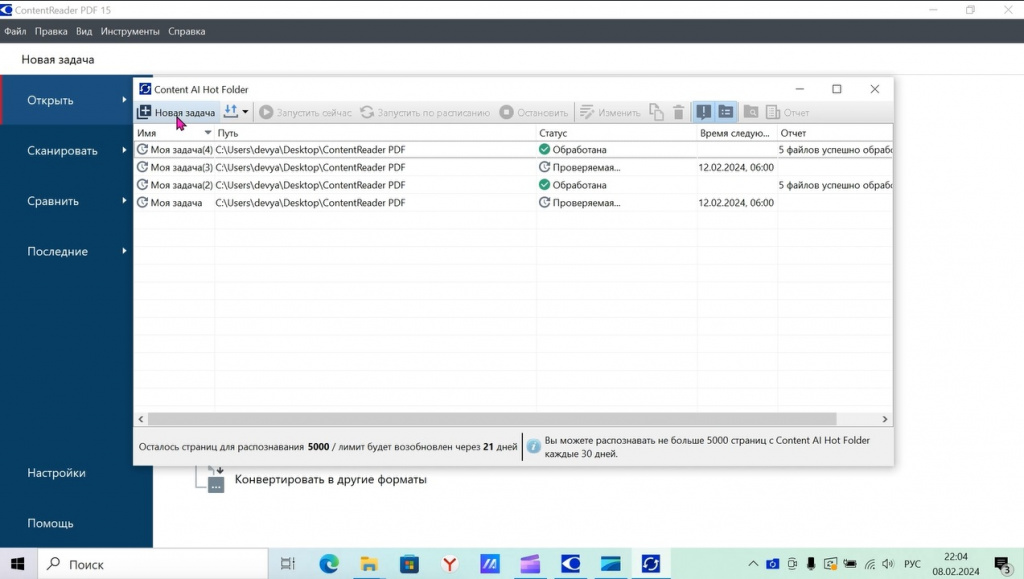Open the notification center icon
Screen dimensions: 1024x579
click(1002, 564)
